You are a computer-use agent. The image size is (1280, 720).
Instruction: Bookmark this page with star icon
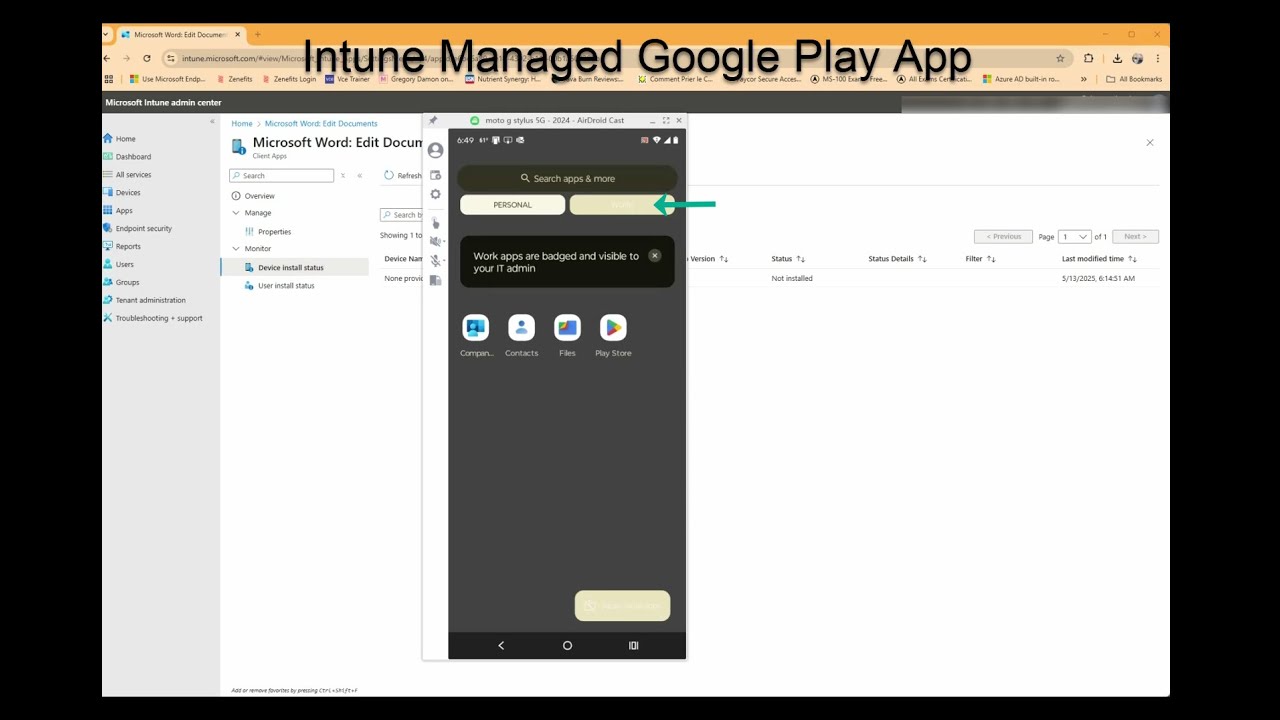click(1060, 58)
